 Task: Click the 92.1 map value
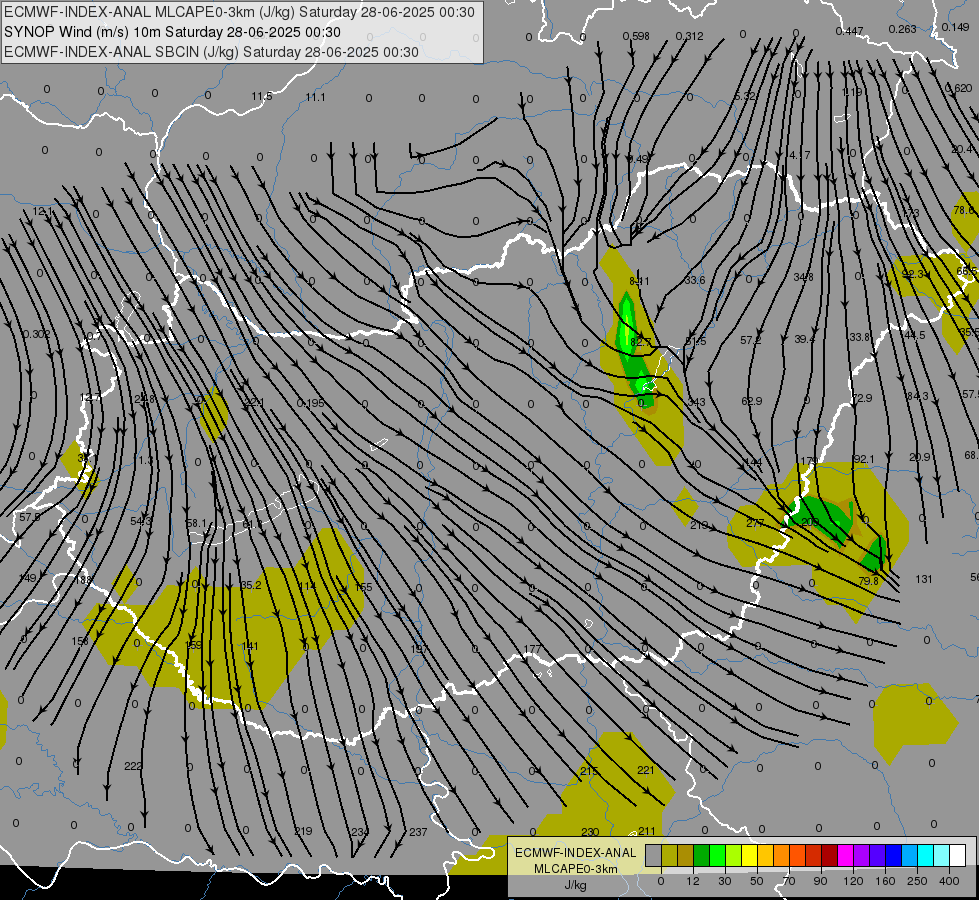[x=863, y=459]
